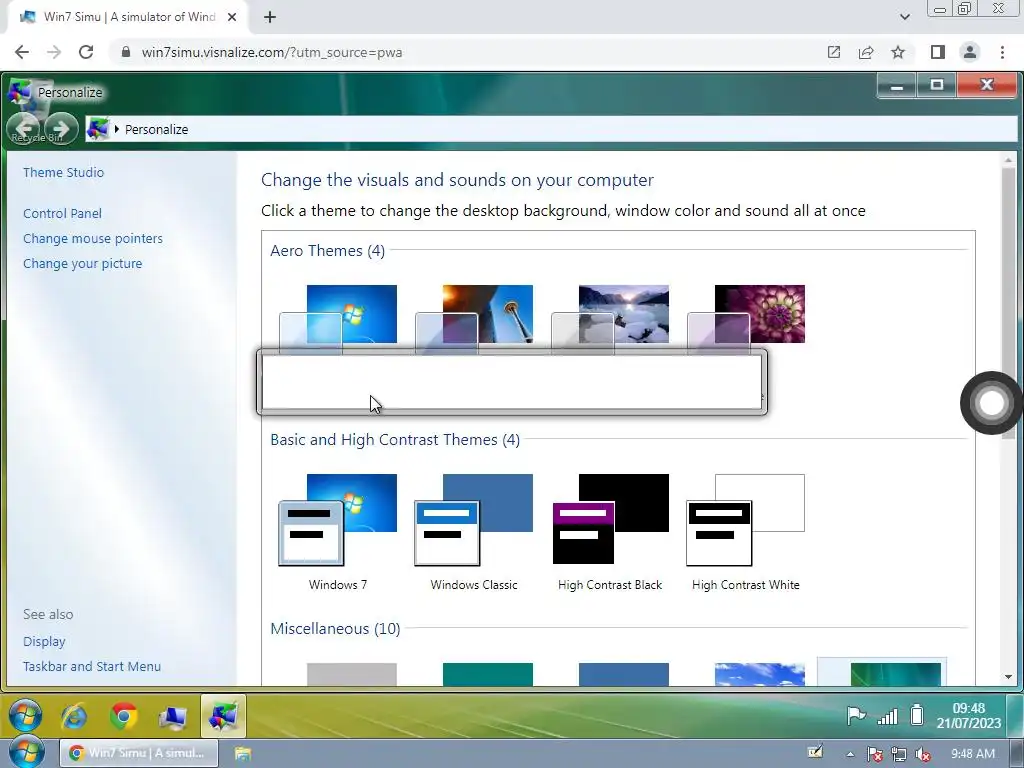Select the Architecture Aero theme thumbnail
1024x768 pixels.
pyautogui.click(x=474, y=319)
